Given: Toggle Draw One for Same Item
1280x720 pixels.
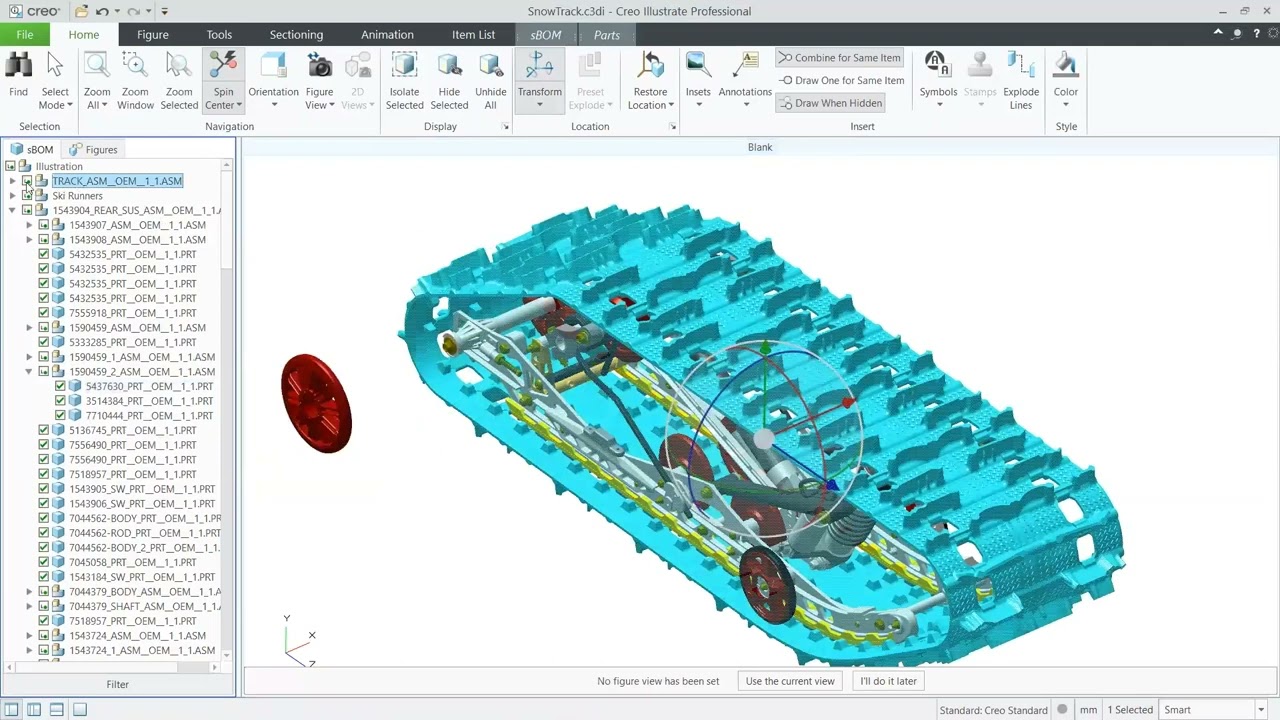Looking at the screenshot, I should point(841,80).
